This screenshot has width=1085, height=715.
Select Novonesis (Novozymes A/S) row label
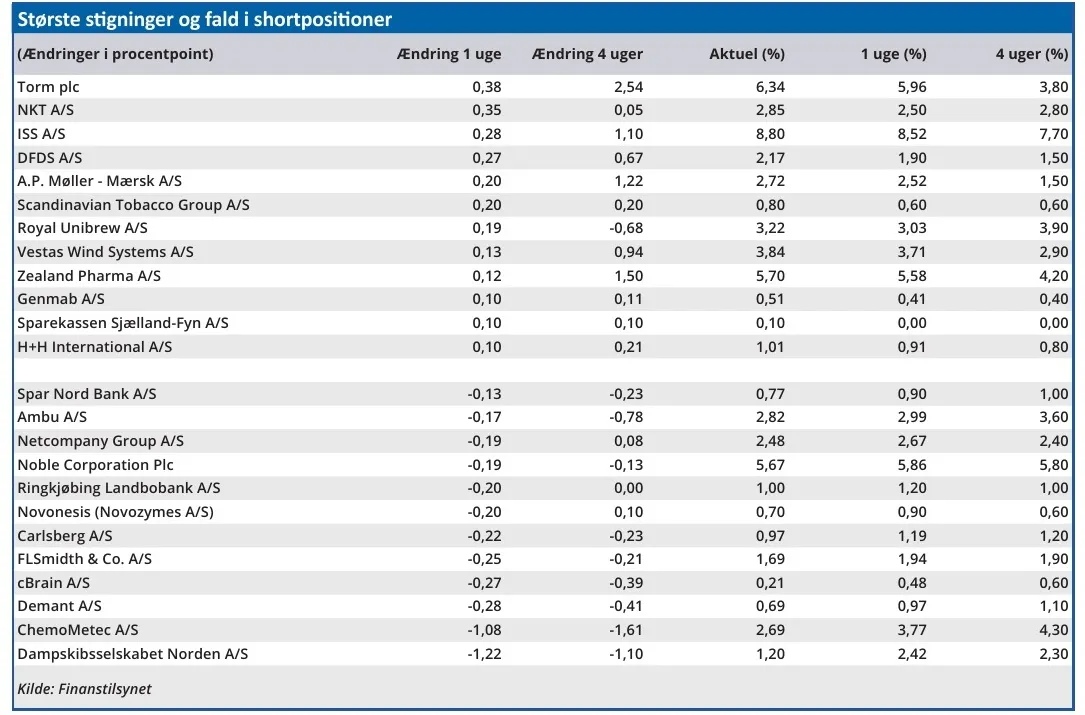[x=115, y=512]
